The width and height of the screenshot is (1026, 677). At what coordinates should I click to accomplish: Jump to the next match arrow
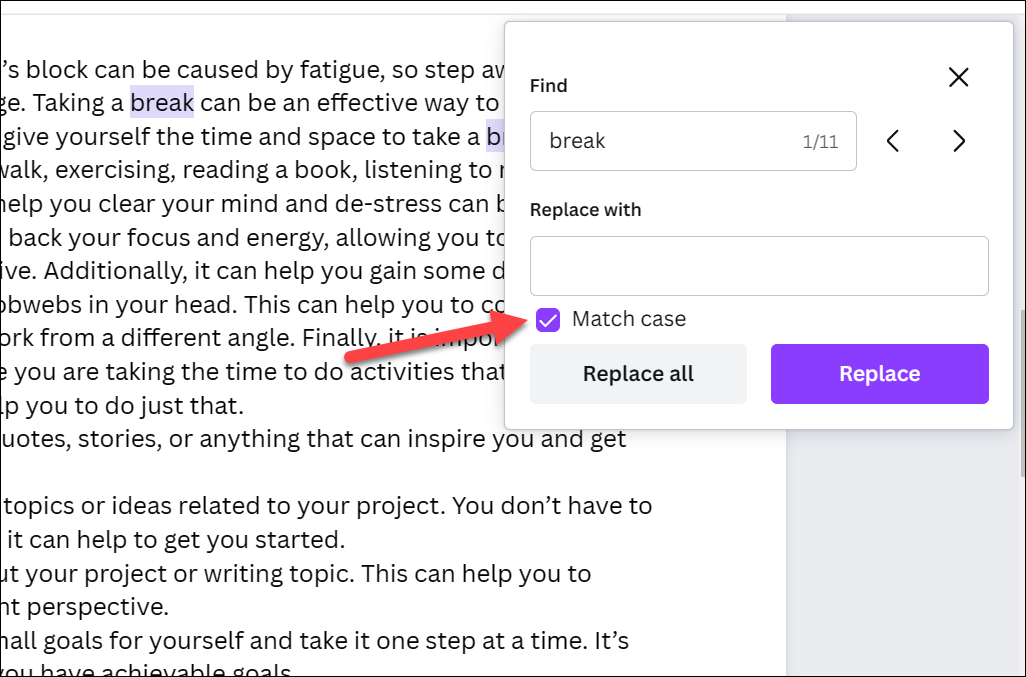959,141
